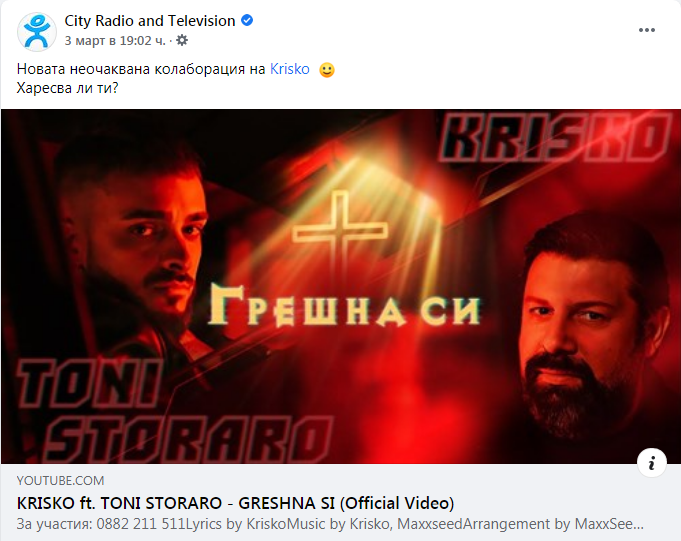Click the video thumbnail image
Image resolution: width=681 pixels, height=541 pixels.
(340, 286)
